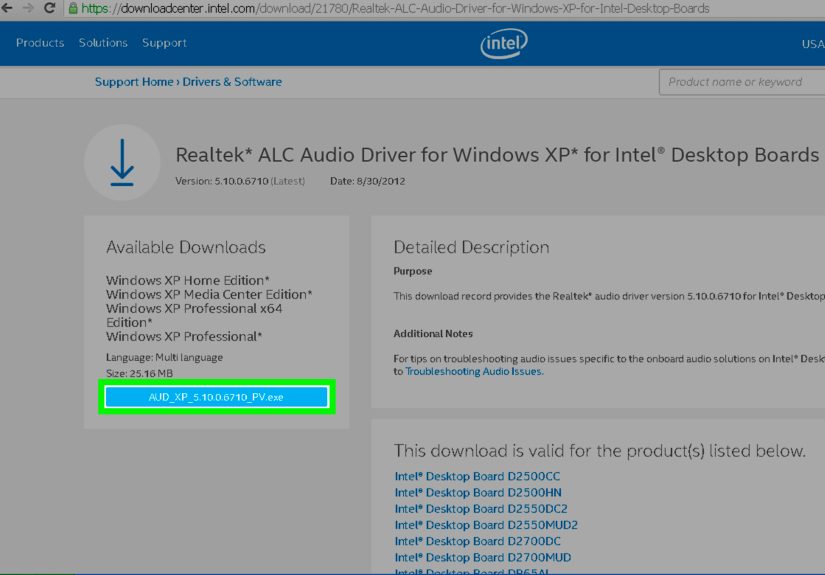Click the Detailed Description heading
Screen dimensions: 825x575
tap(471, 247)
